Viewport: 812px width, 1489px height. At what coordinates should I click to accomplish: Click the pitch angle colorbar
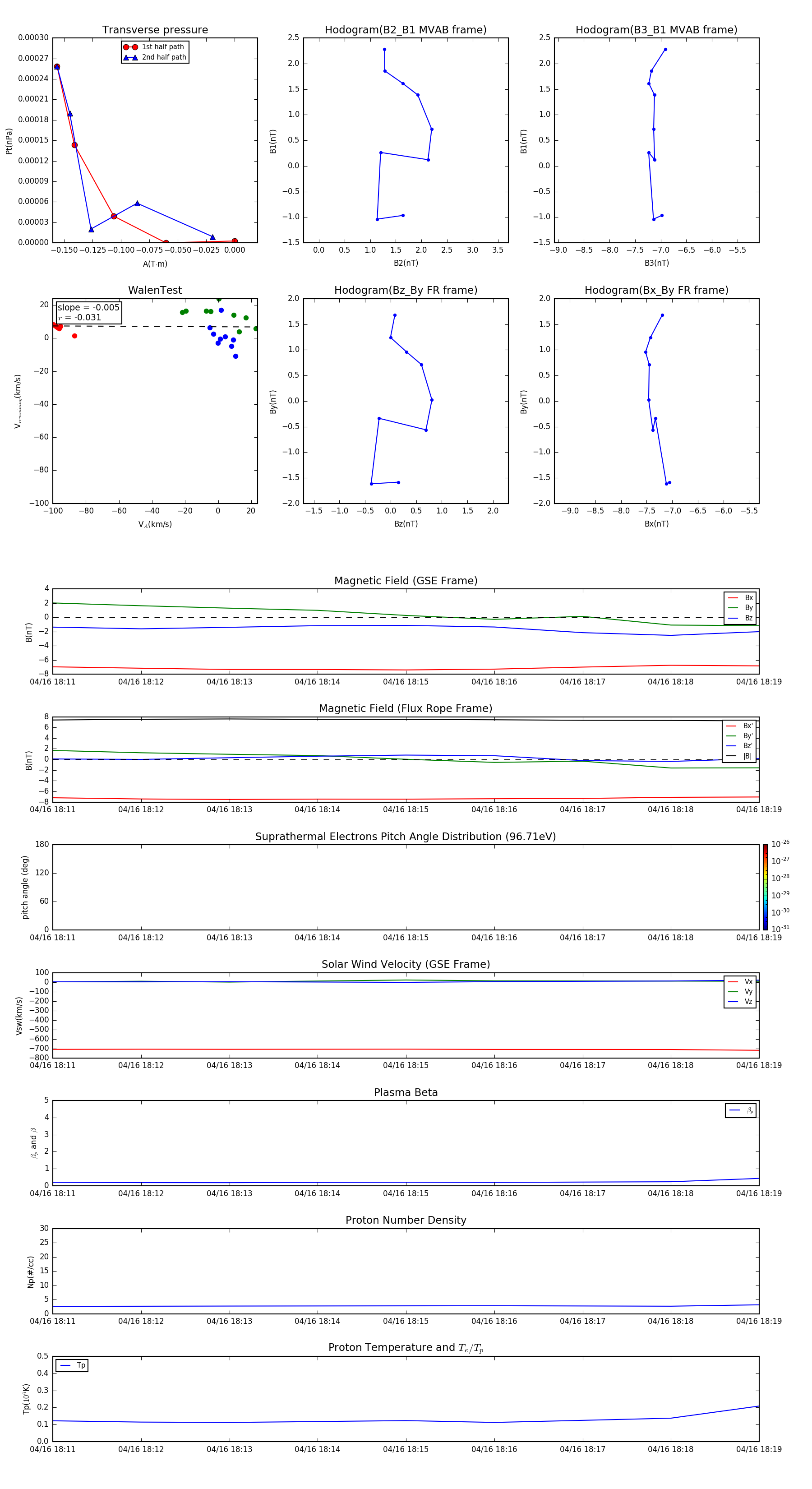[x=765, y=887]
